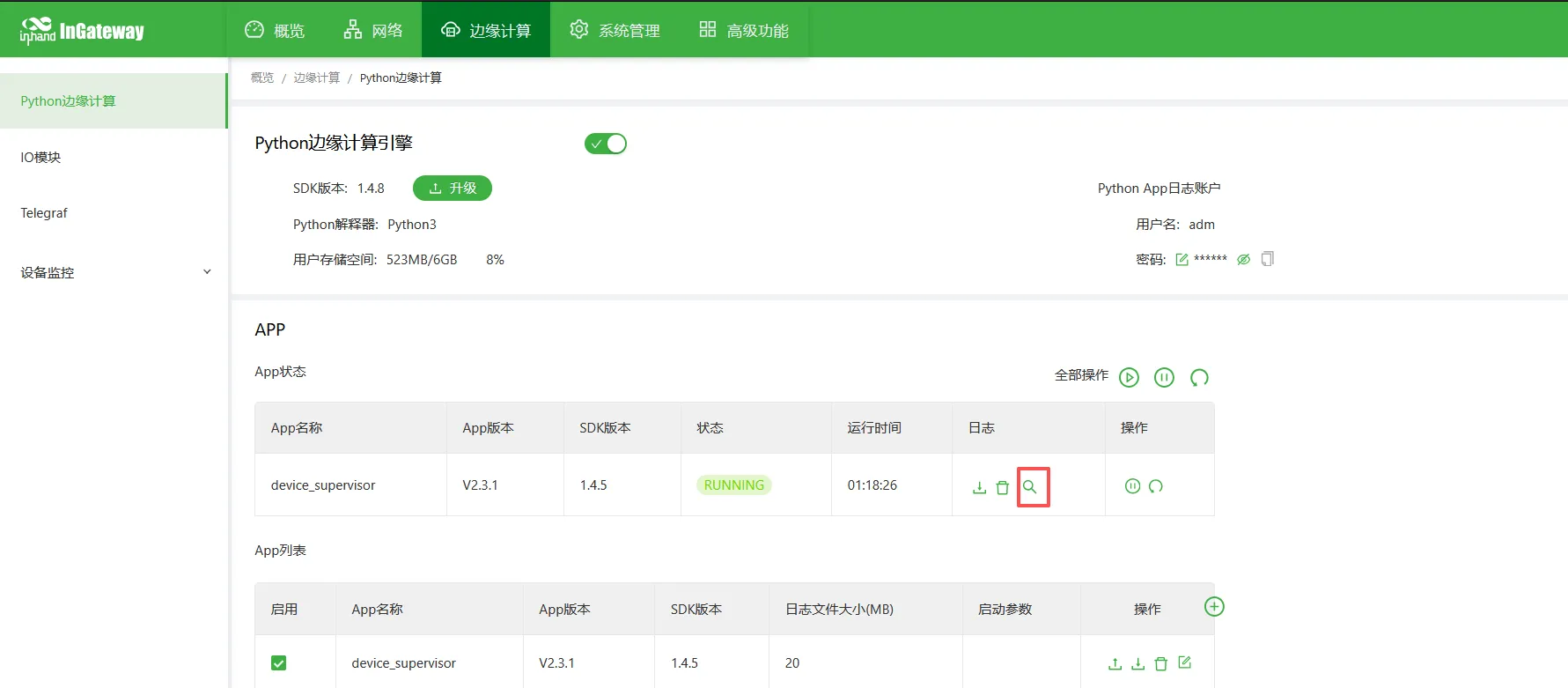Click the RUNNING status badge
Screen dimensions: 1568x688
(734, 485)
